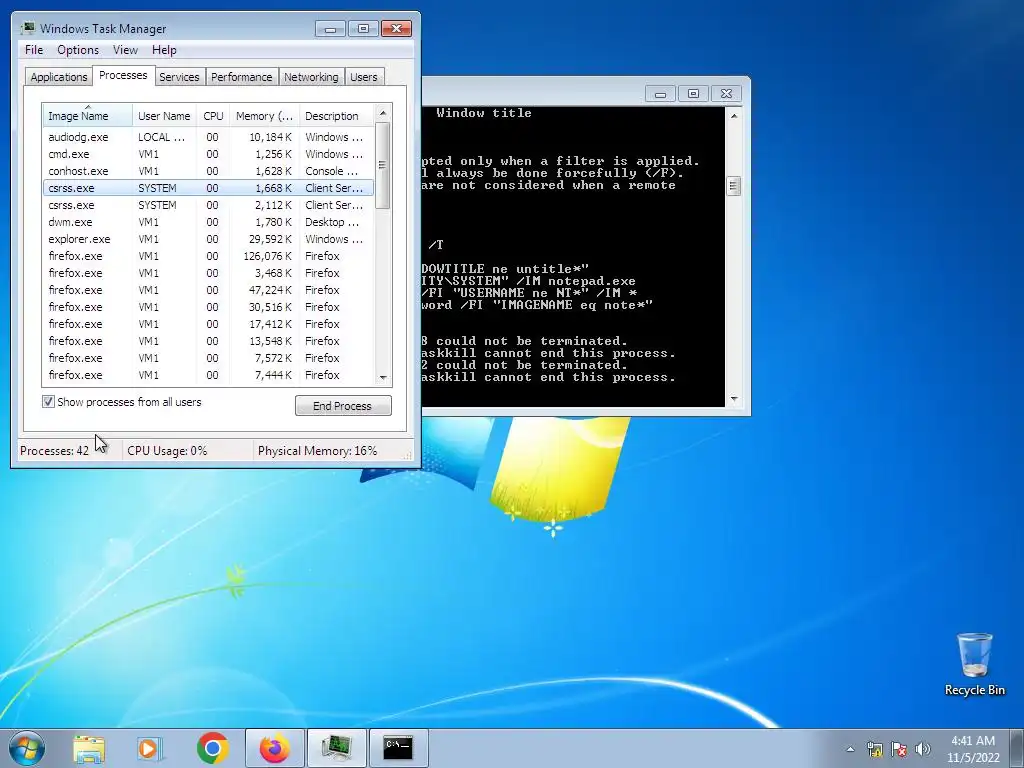Maximize the Command Prompt window
Image resolution: width=1024 pixels, height=768 pixels.
pos(693,93)
